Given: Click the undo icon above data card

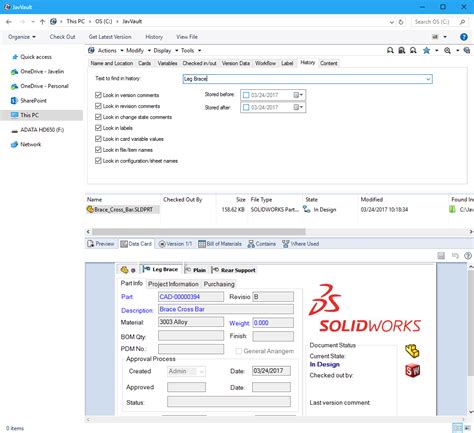Looking at the screenshot, I should tap(455, 255).
